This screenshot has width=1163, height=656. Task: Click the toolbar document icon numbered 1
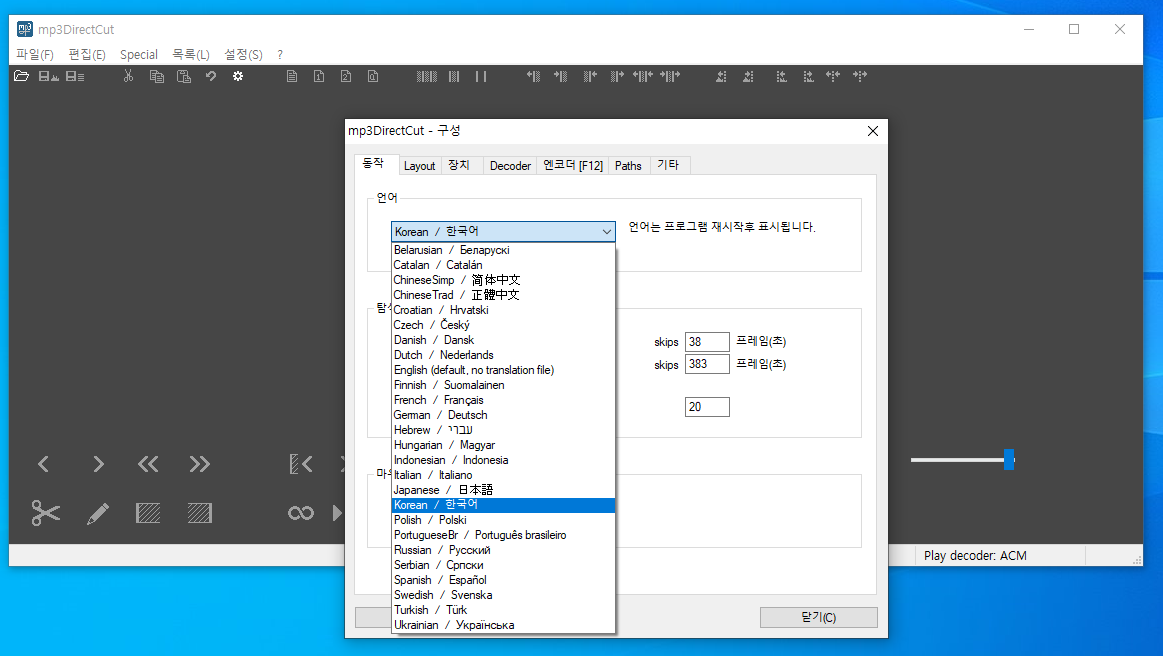(x=319, y=76)
